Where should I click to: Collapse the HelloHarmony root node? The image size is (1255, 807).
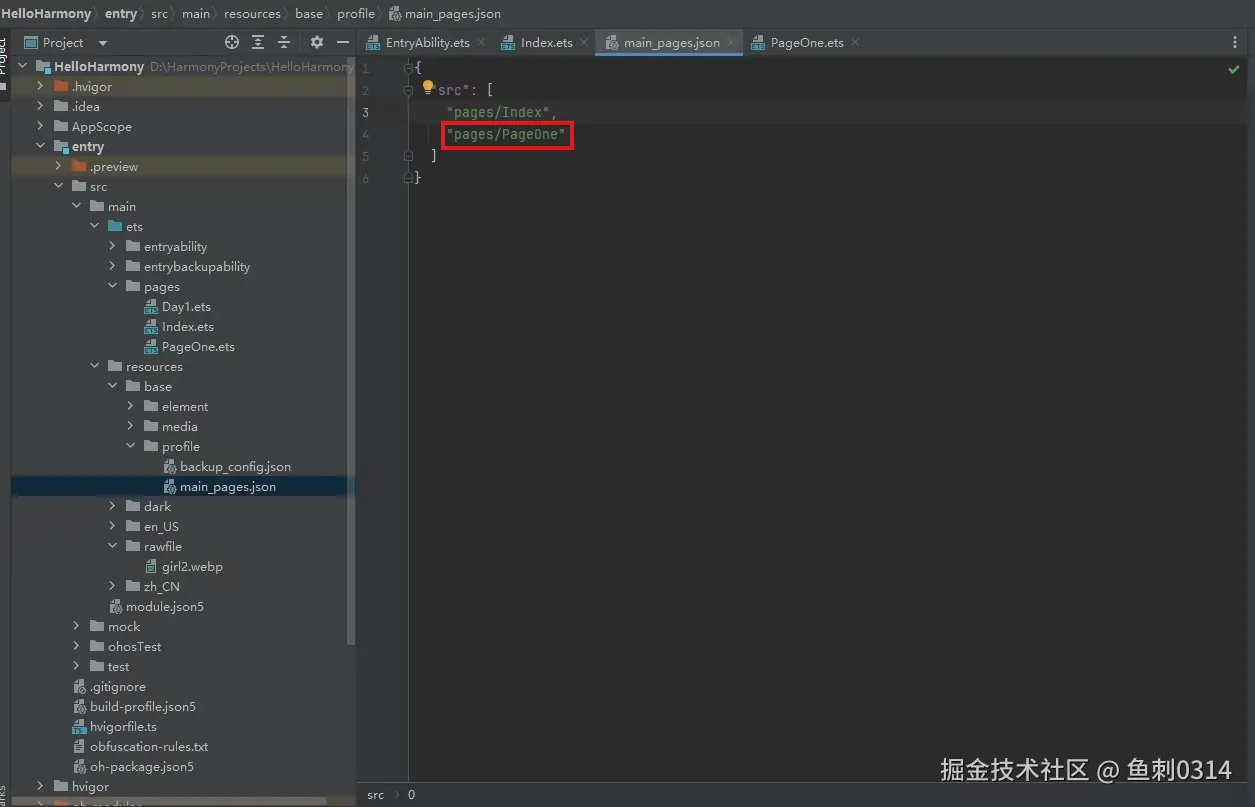pyautogui.click(x=22, y=67)
